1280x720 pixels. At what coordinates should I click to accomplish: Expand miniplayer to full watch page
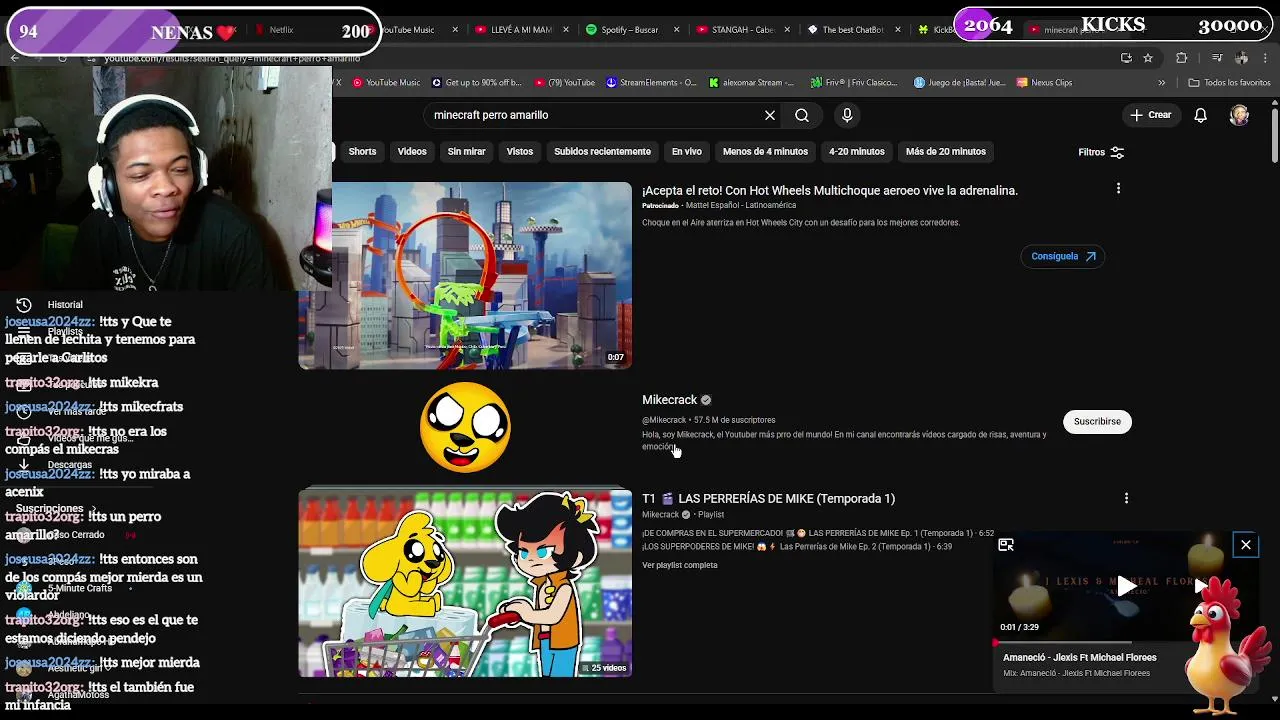(x=1006, y=545)
